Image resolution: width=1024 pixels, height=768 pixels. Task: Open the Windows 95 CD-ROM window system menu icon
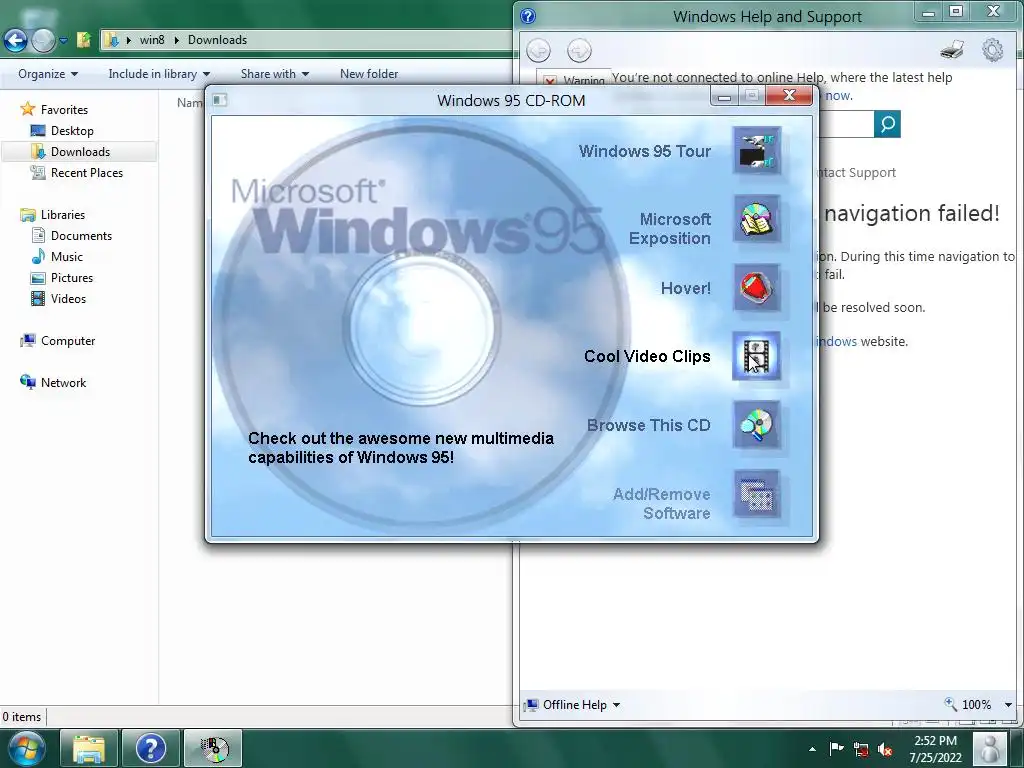pos(220,100)
